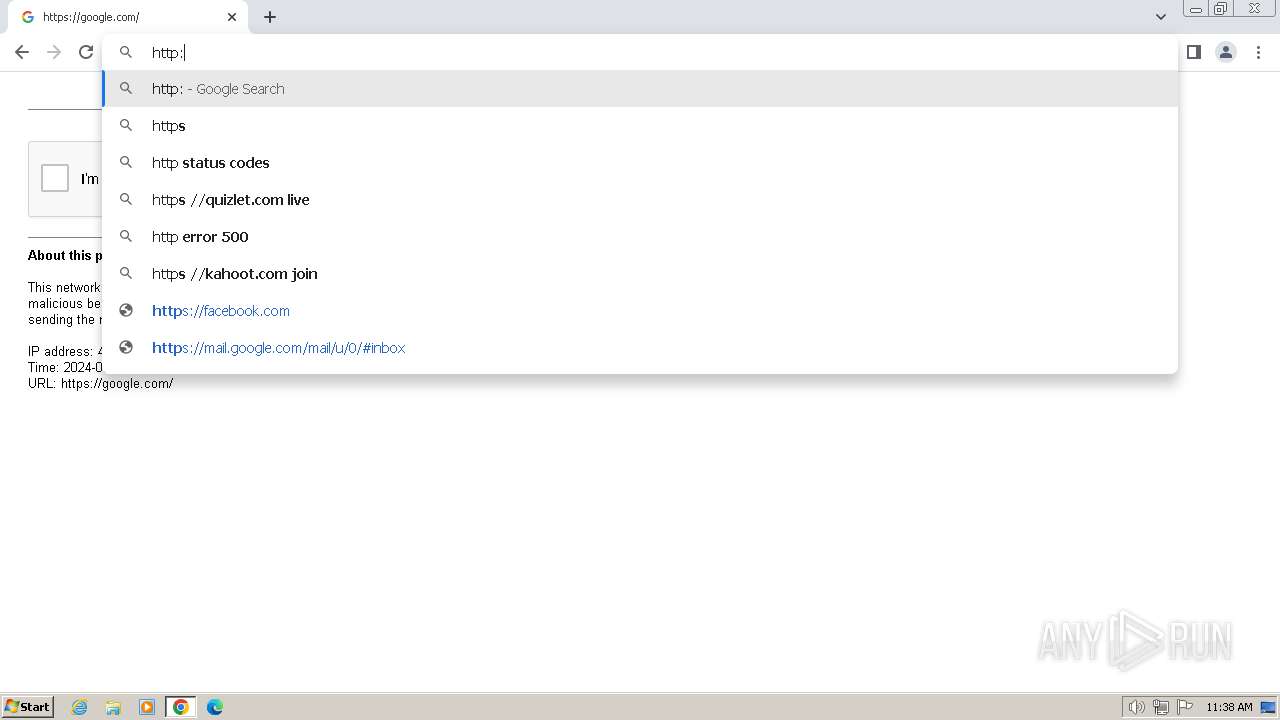Click Show desktop icon in tray

[1268, 707]
